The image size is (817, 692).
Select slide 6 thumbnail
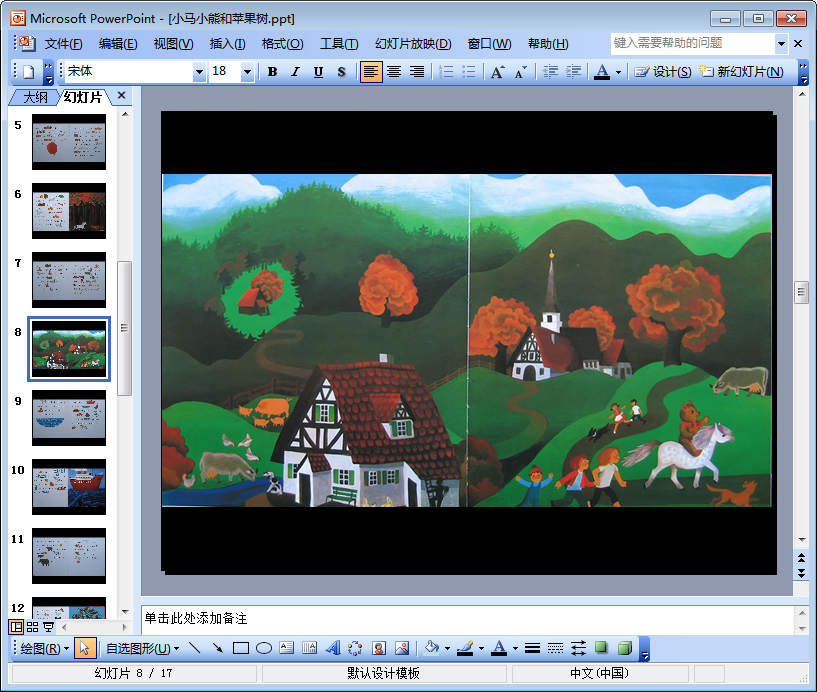pos(69,211)
